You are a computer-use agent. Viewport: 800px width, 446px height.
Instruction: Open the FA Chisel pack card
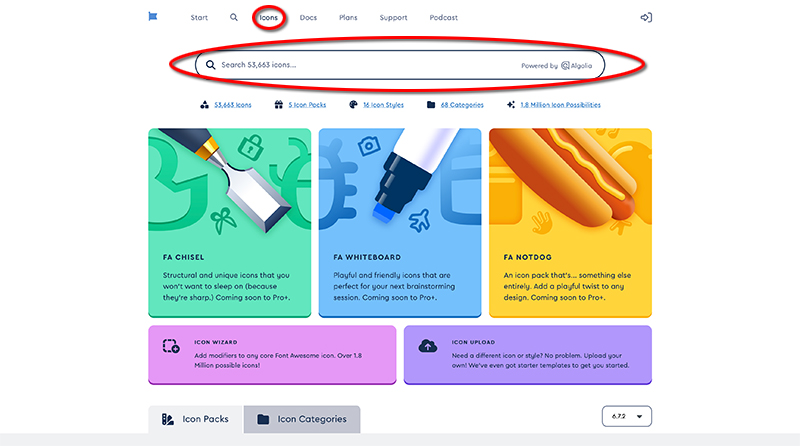click(x=229, y=222)
